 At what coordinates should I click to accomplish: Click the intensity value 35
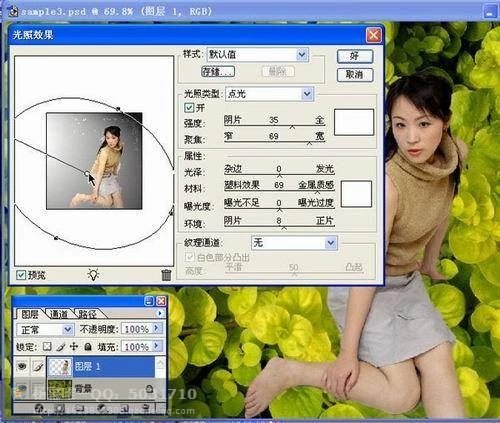[x=274, y=120]
